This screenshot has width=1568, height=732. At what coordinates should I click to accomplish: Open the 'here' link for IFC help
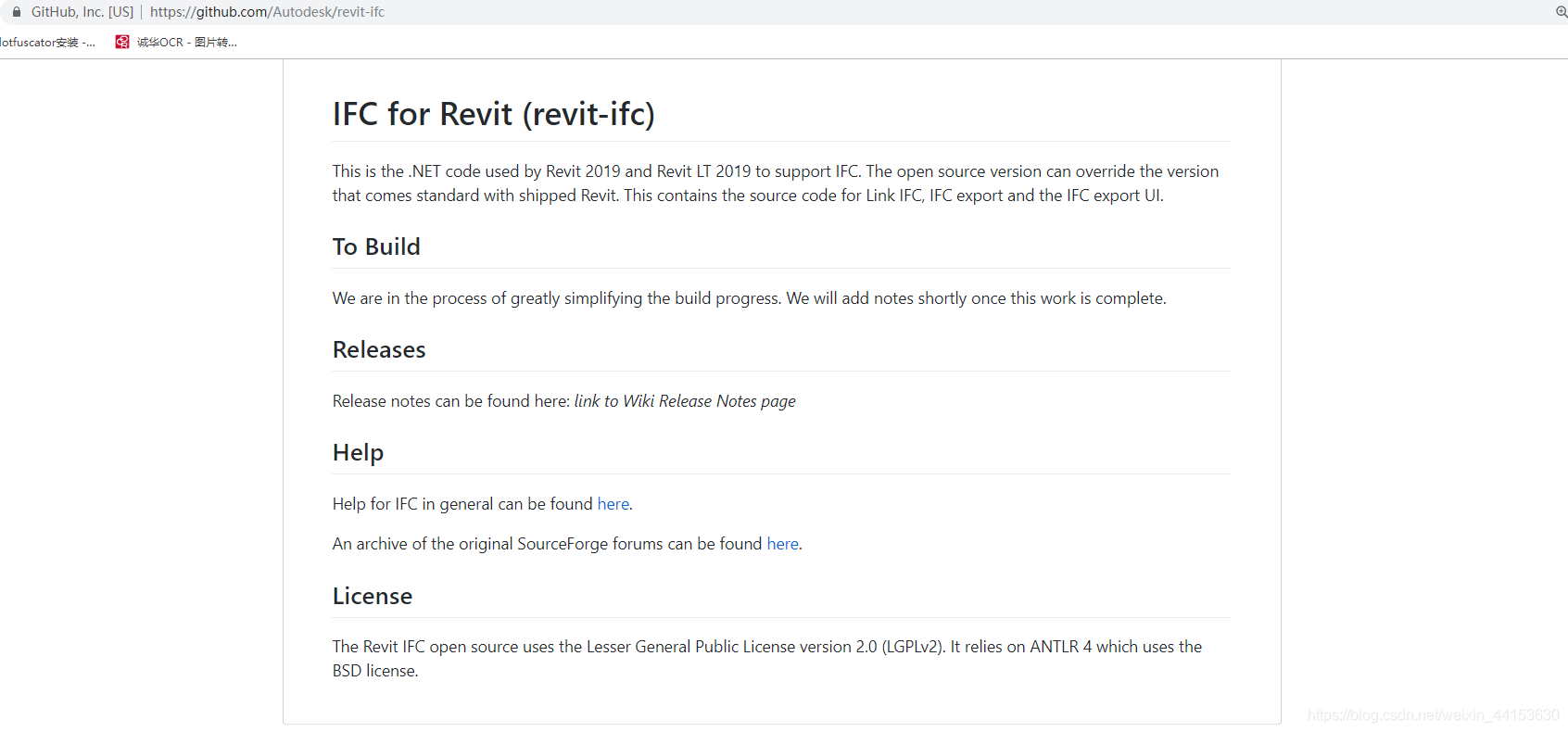613,504
